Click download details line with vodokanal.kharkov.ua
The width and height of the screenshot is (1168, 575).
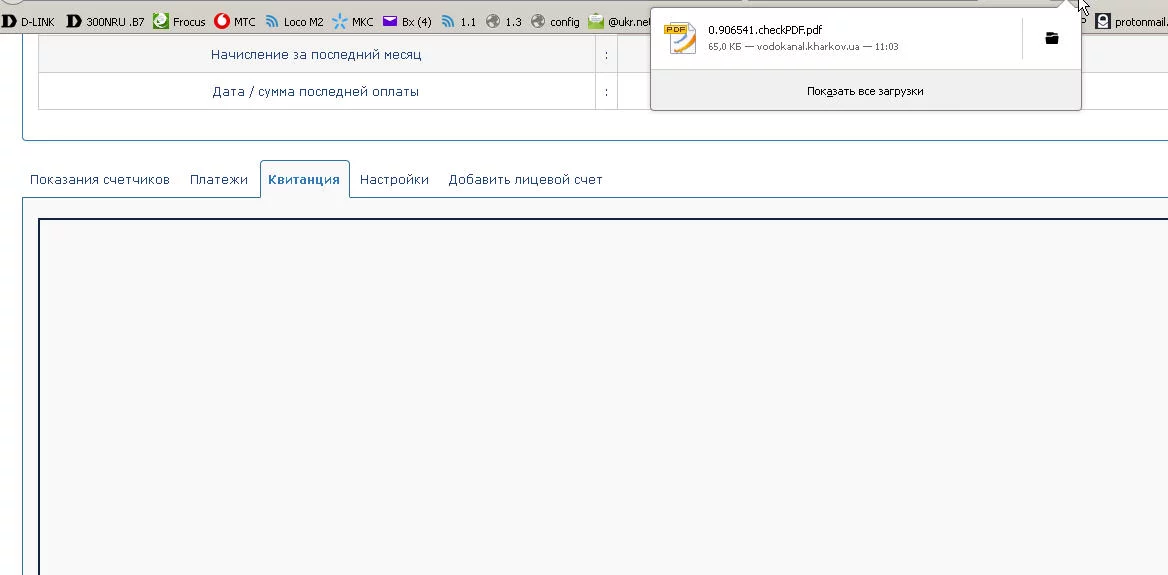803,47
